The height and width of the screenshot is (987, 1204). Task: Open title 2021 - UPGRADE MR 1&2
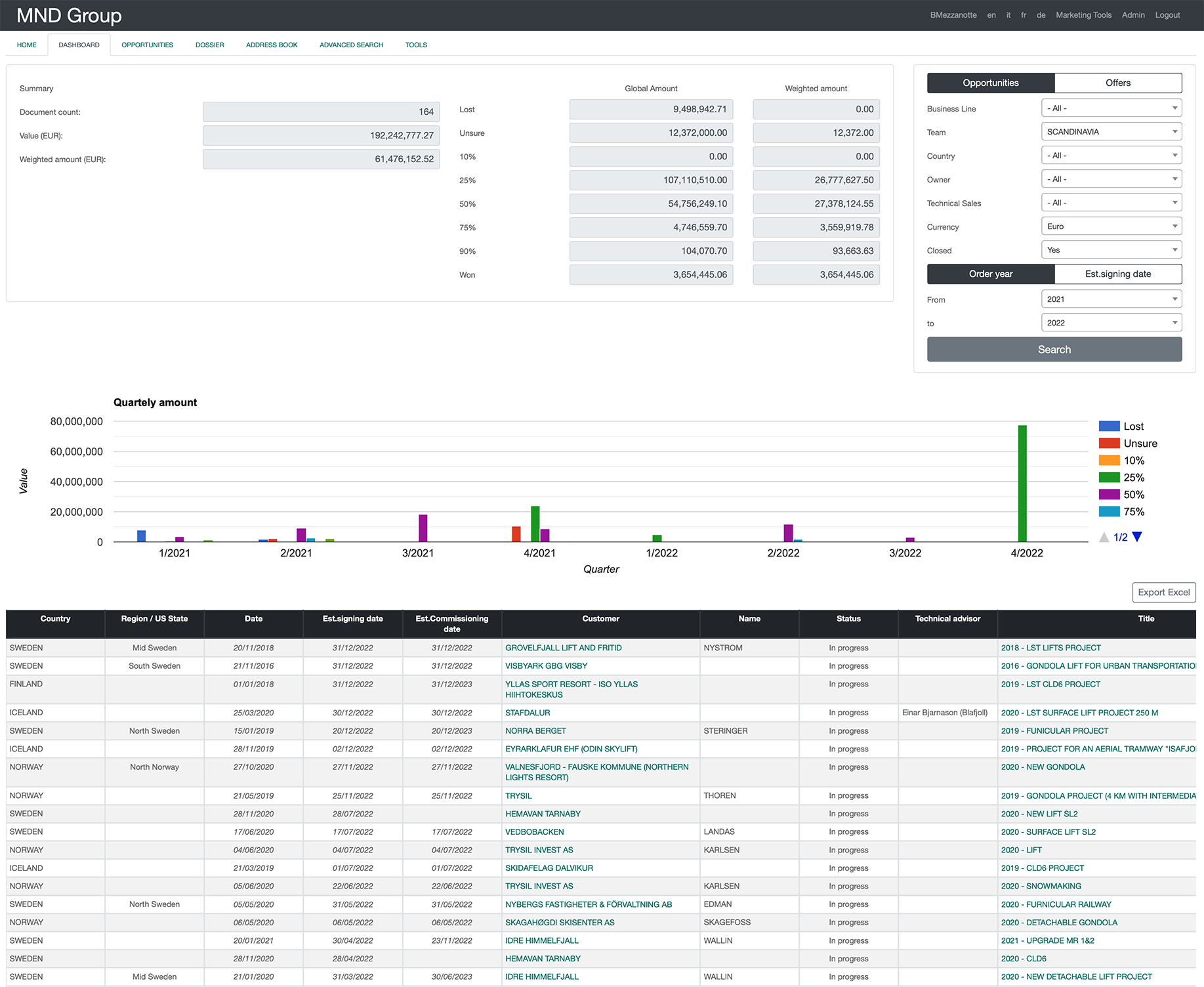tap(1048, 940)
